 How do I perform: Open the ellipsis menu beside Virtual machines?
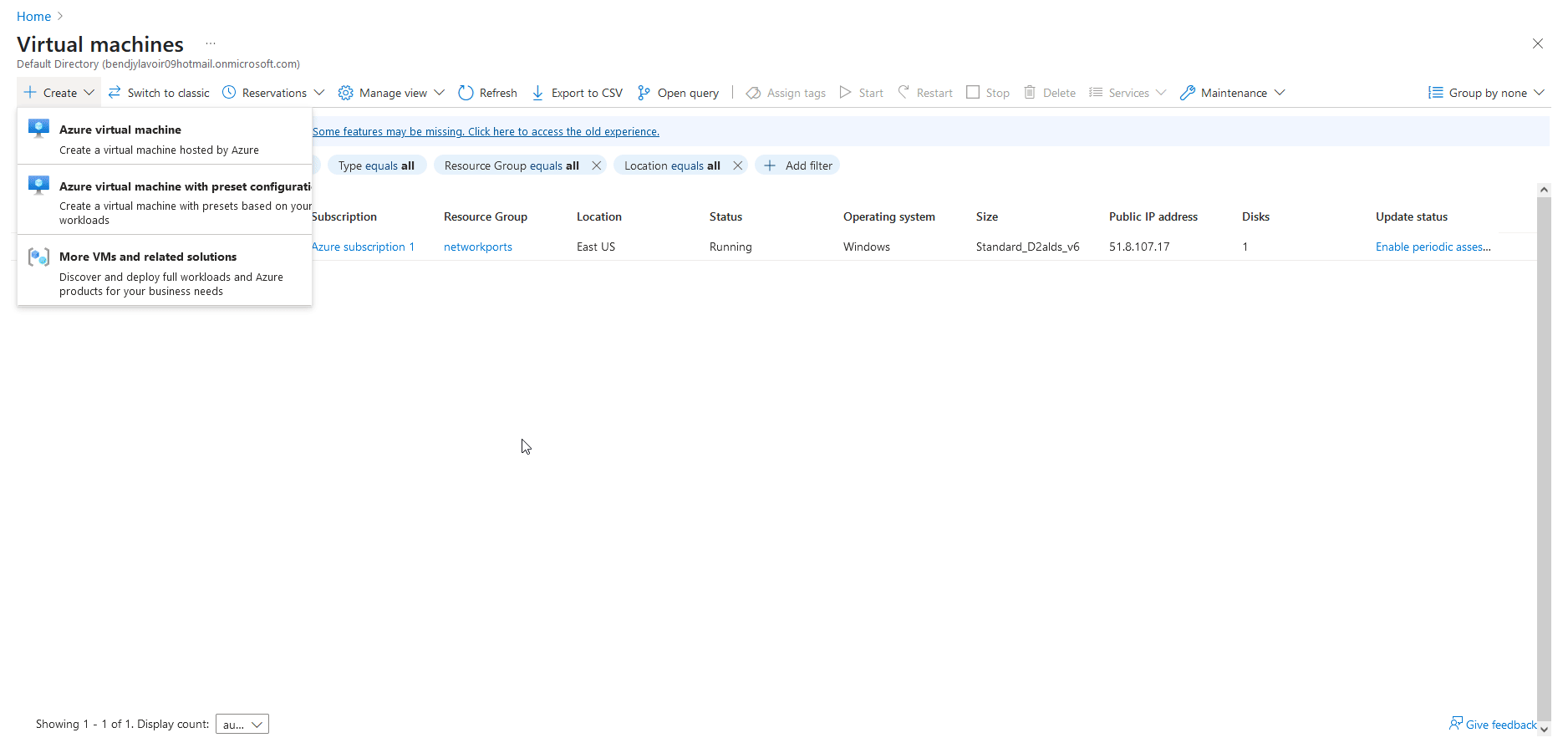[x=211, y=43]
